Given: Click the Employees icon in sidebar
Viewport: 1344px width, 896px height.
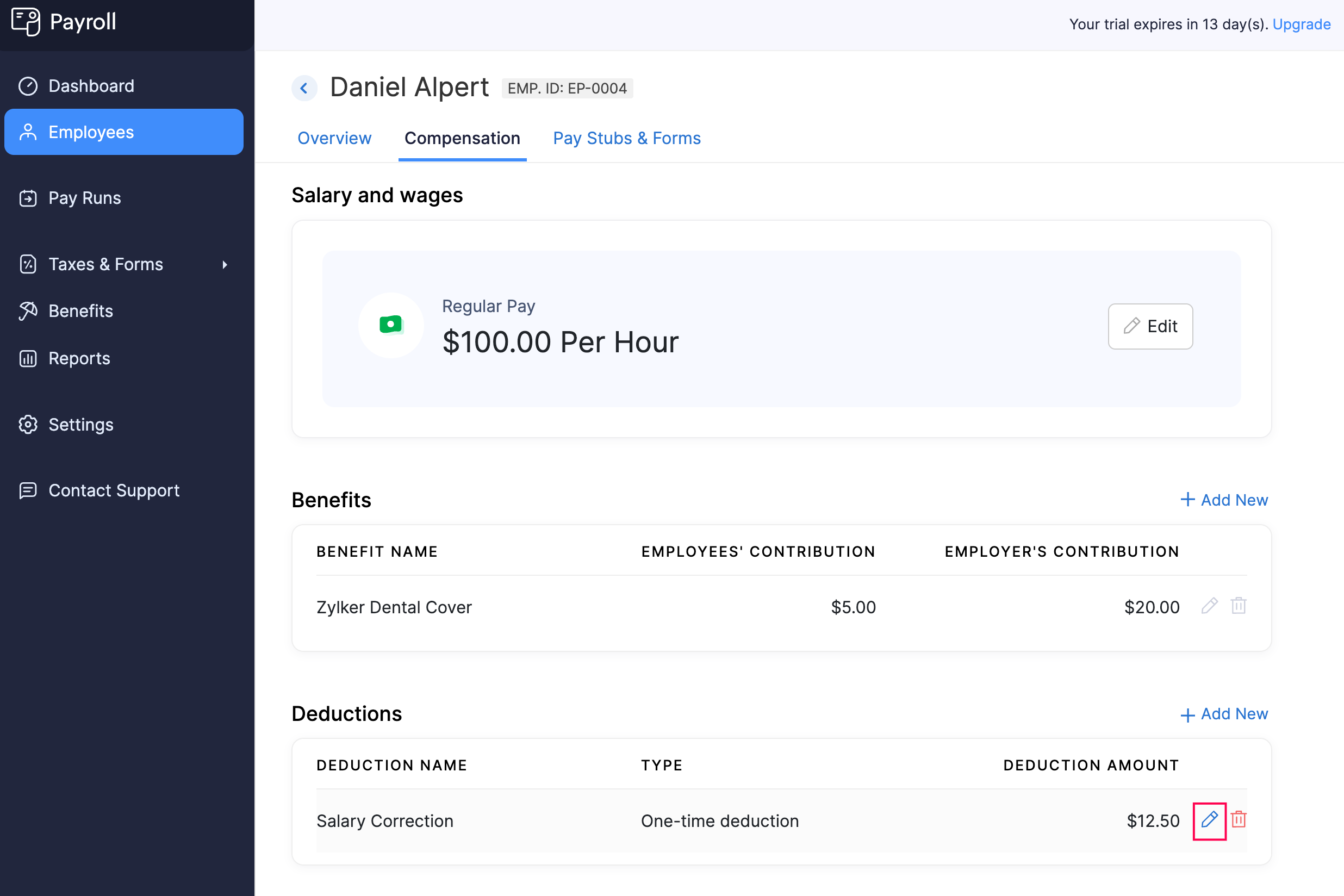Looking at the screenshot, I should pos(29,131).
